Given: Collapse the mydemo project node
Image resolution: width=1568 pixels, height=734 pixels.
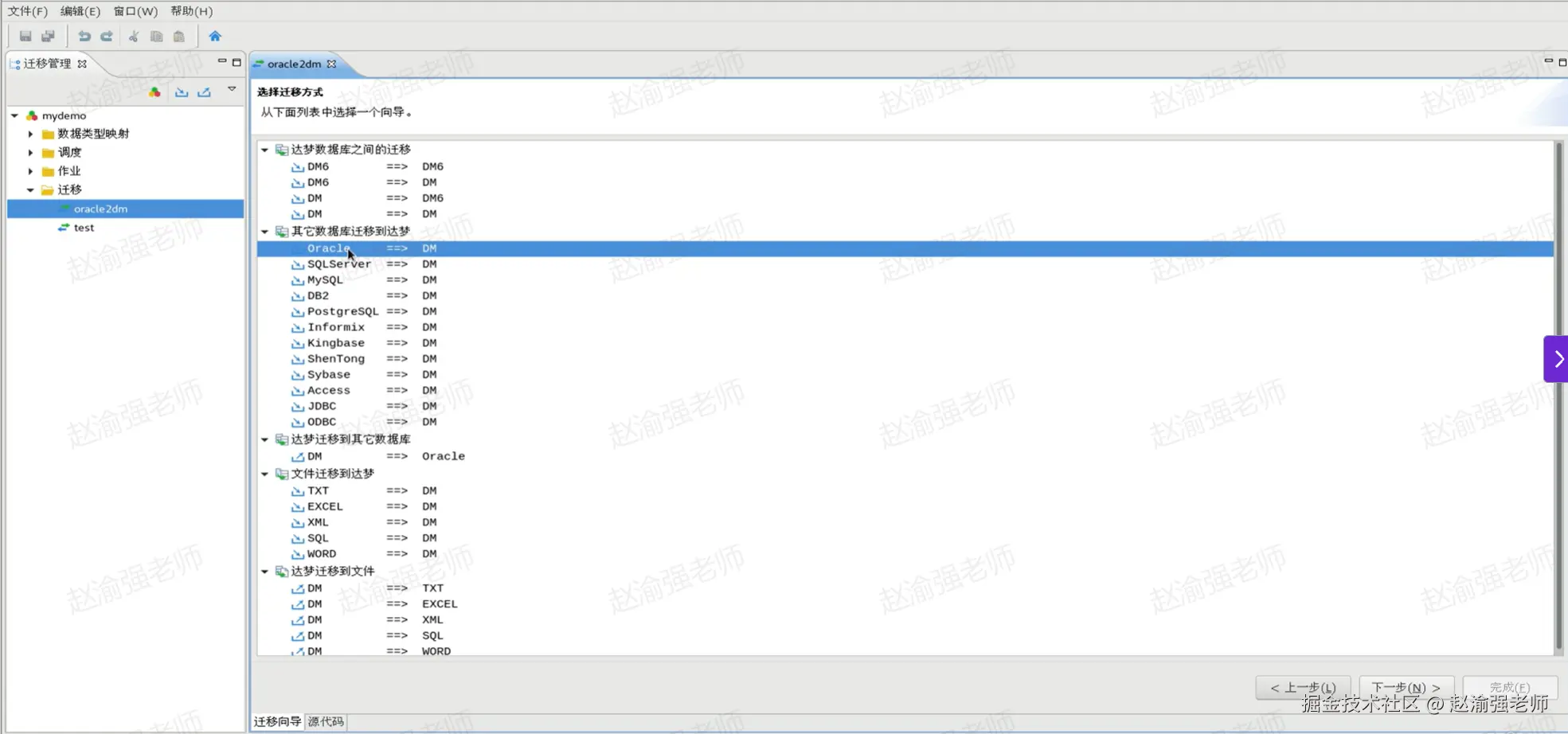Looking at the screenshot, I should (14, 115).
